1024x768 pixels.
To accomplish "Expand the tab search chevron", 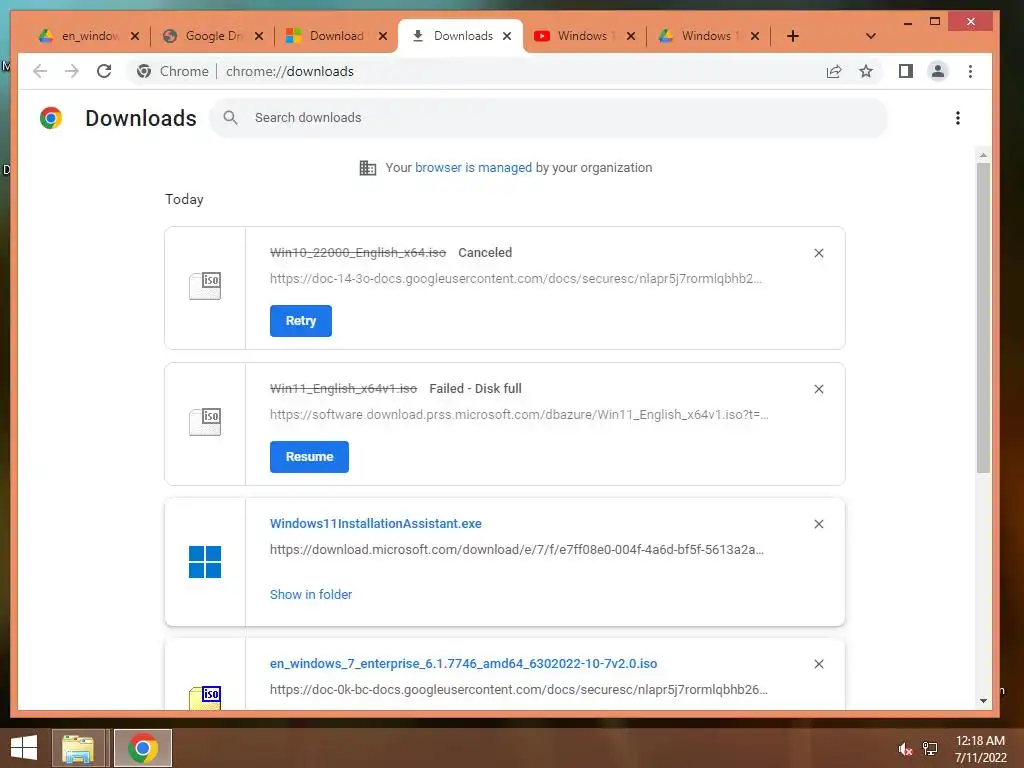I will 871,36.
